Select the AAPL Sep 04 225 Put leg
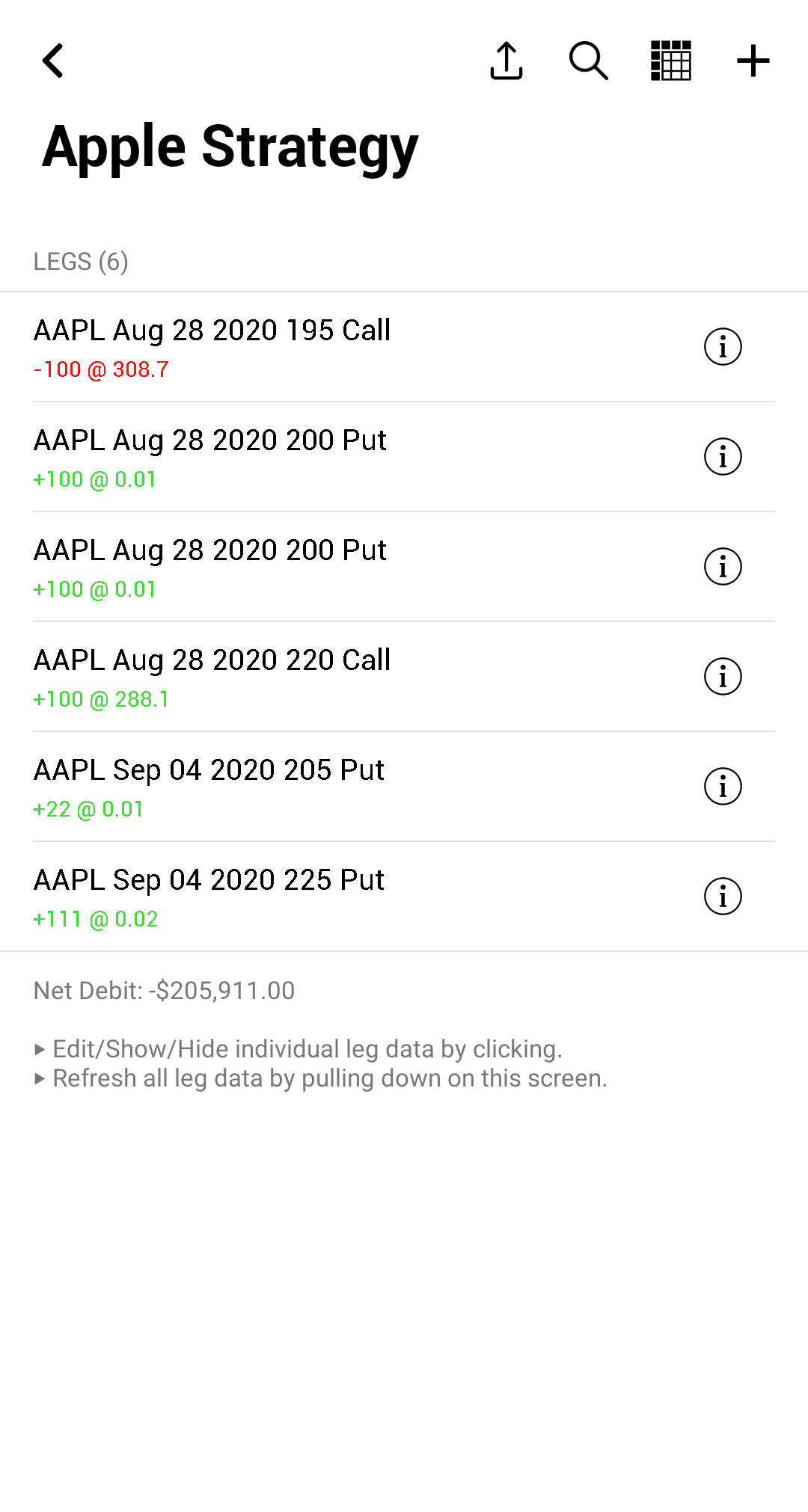The height and width of the screenshot is (1512, 808). pos(209,880)
